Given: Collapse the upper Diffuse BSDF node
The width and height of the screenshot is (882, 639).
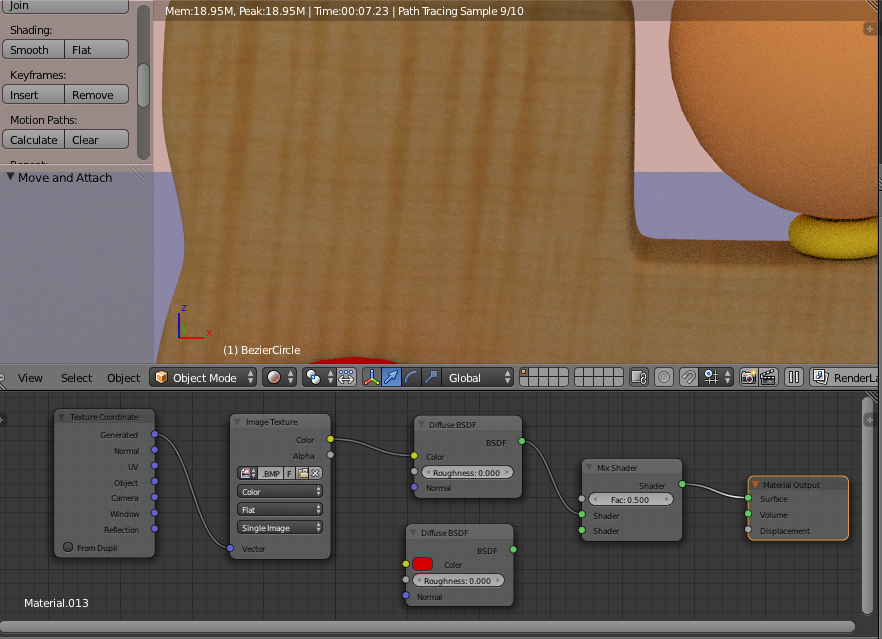Looking at the screenshot, I should coord(421,424).
